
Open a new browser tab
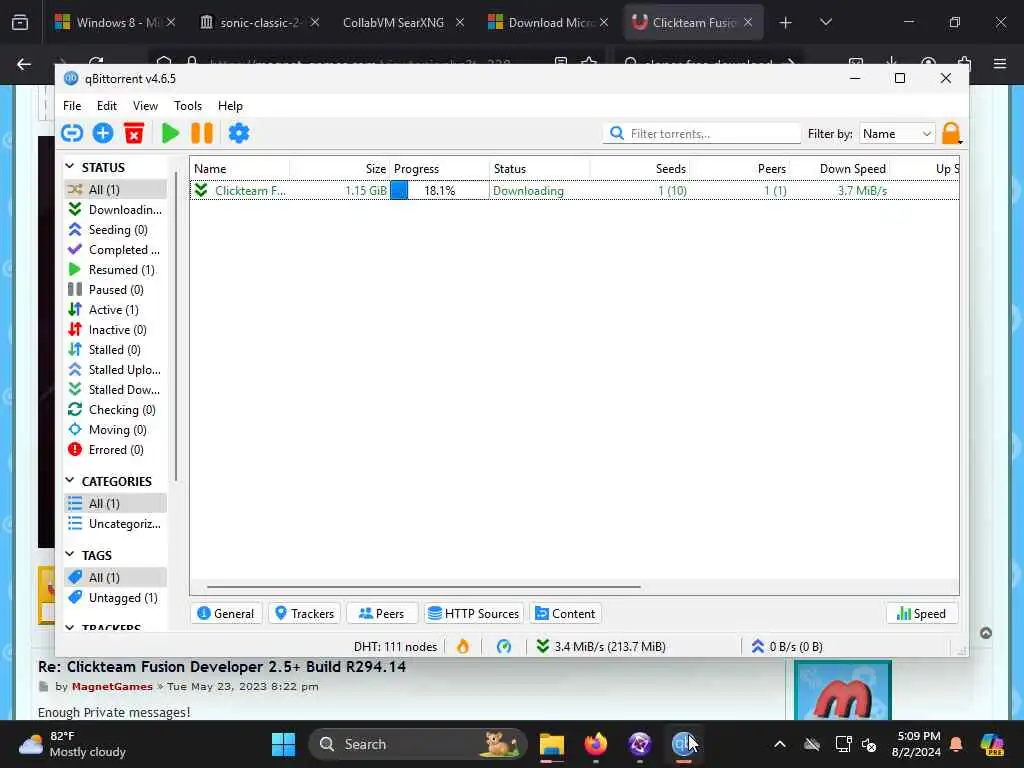786,22
